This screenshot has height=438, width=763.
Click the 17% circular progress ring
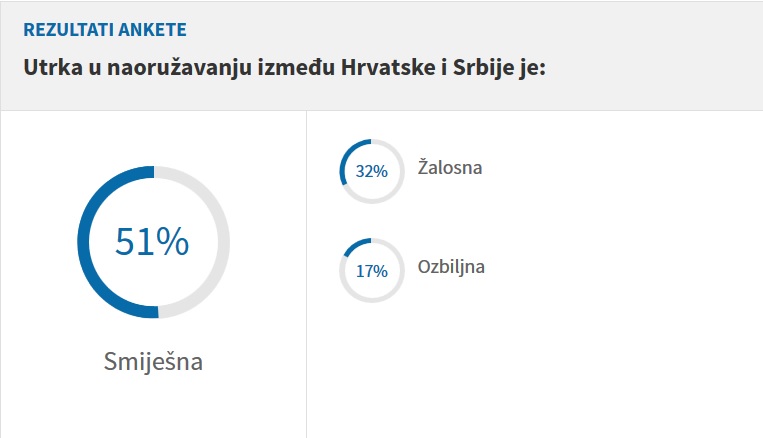click(x=371, y=270)
